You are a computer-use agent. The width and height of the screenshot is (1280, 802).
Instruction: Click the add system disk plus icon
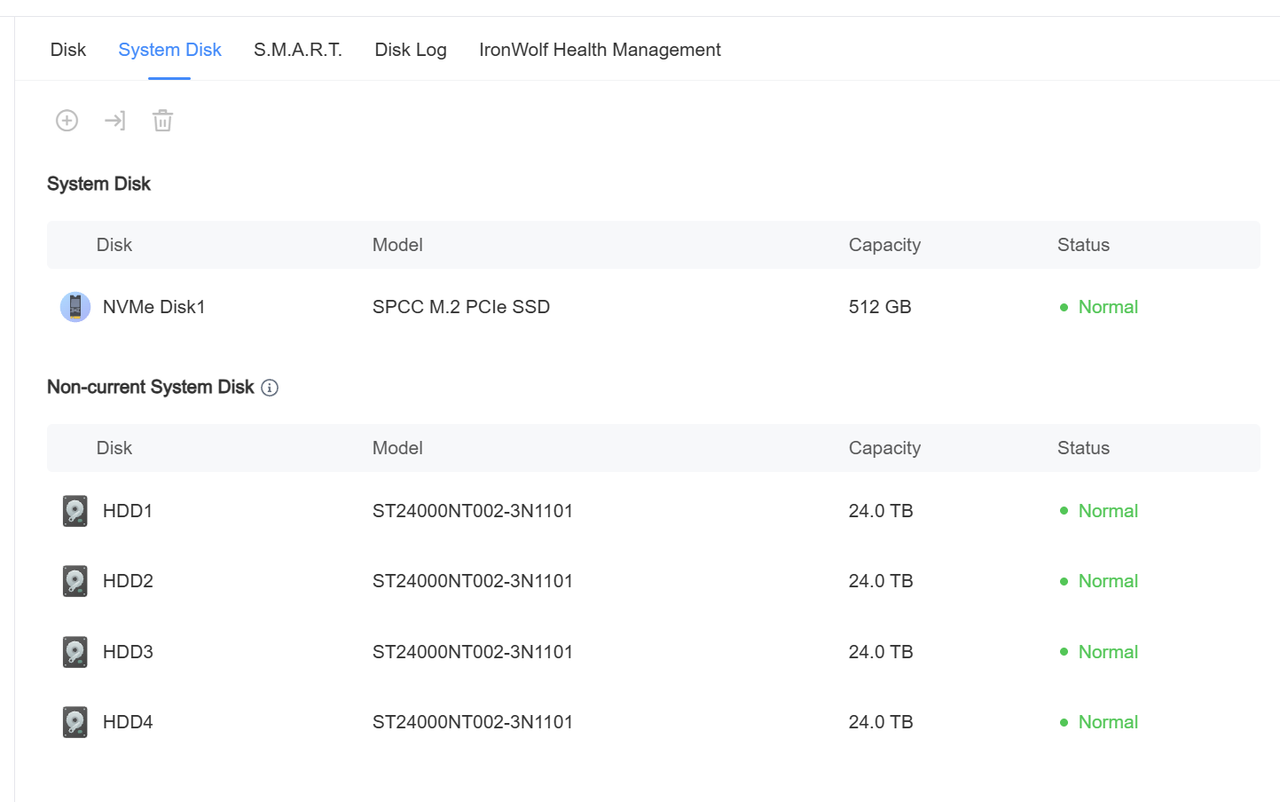click(67, 121)
